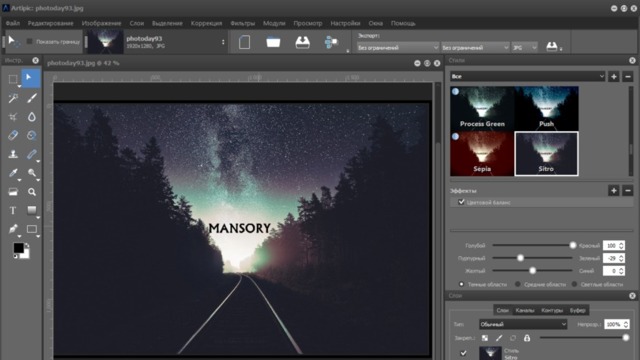Open Выделение menu

[167, 23]
